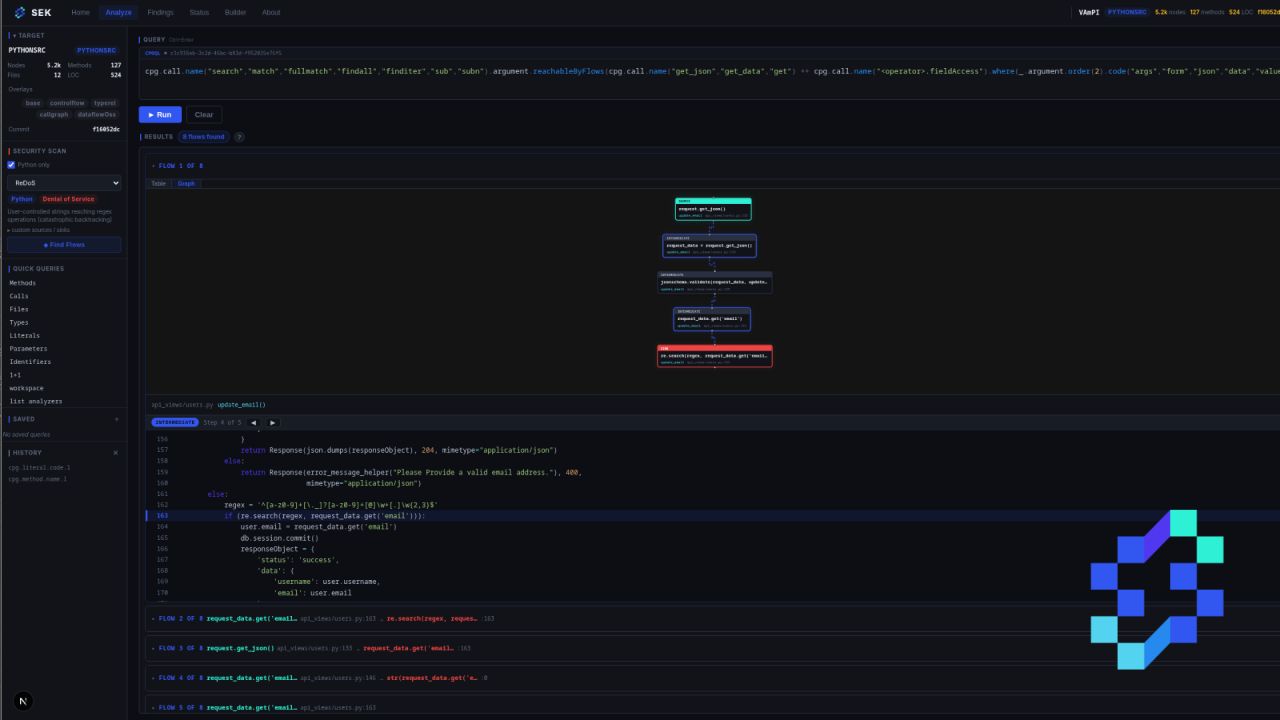Viewport: 1280px width, 720px height.
Task: Click the Python tag badge
Action: coord(21,199)
